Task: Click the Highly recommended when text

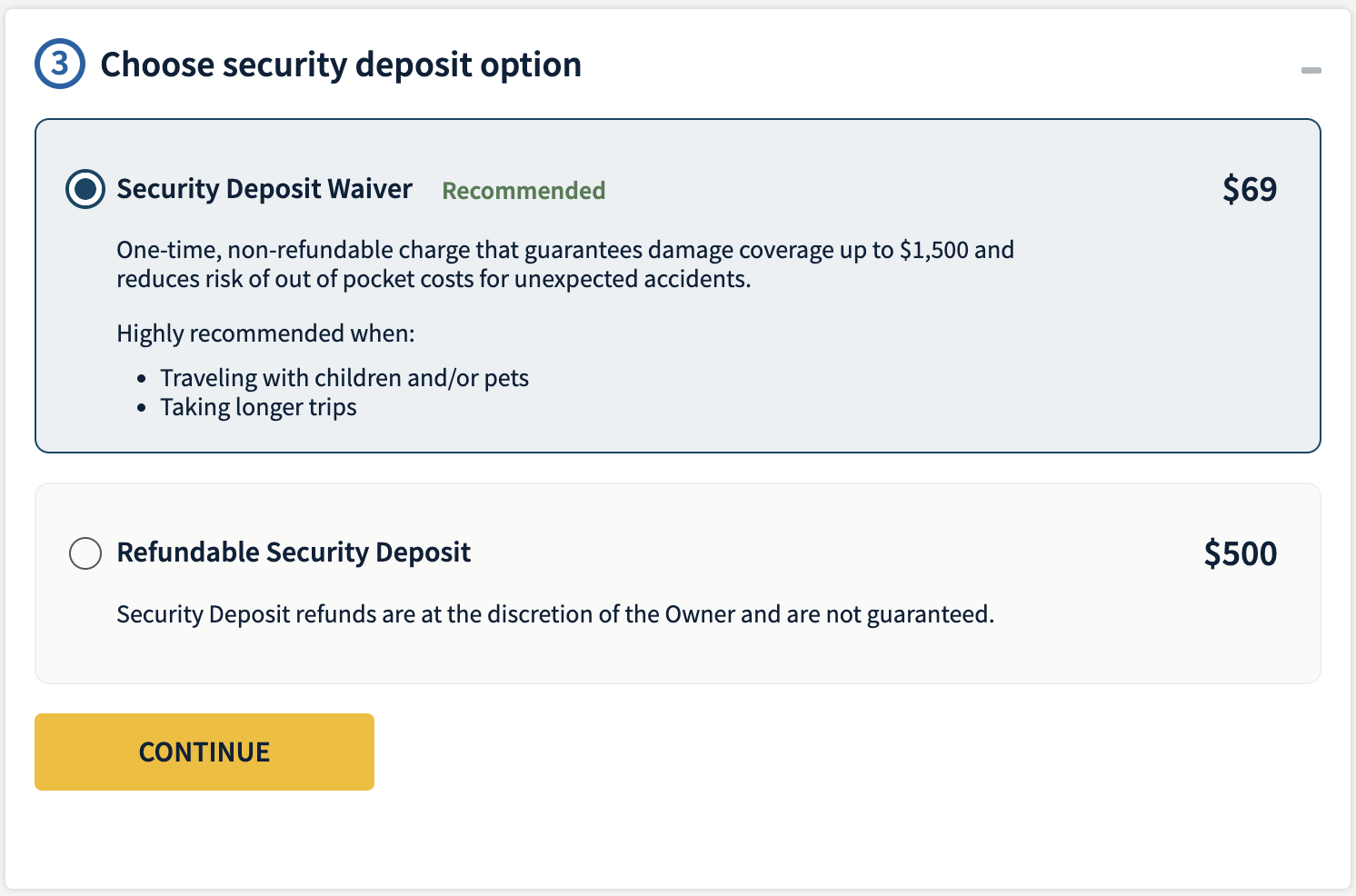Action: pos(264,334)
